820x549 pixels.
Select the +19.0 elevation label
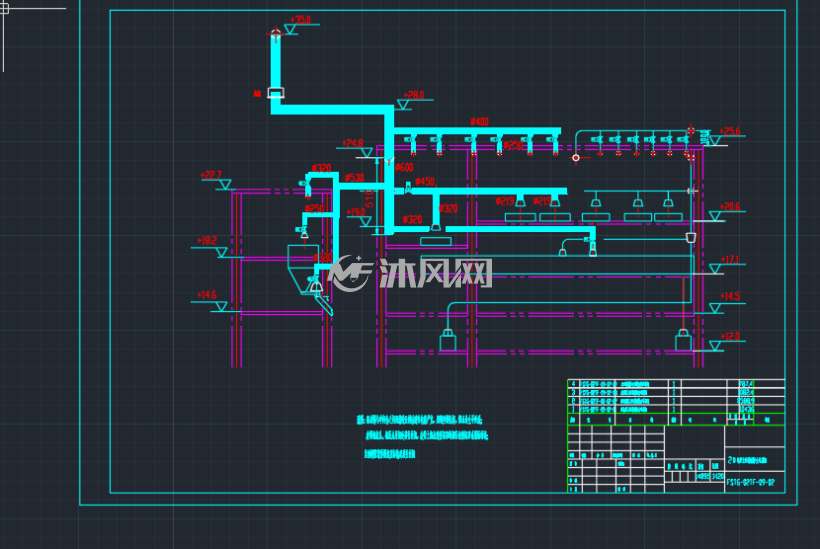click(x=356, y=212)
